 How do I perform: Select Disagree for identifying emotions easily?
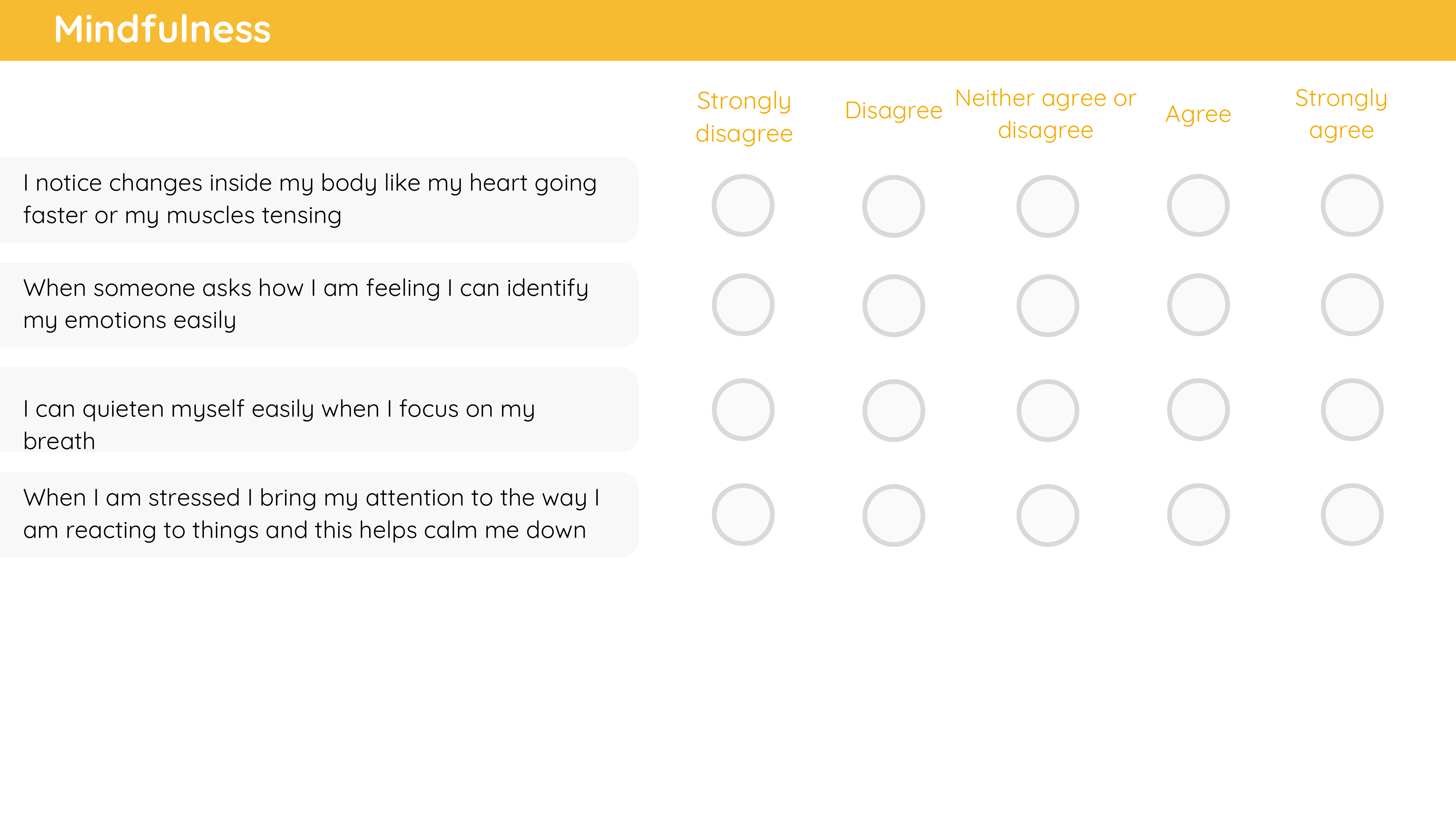893,306
